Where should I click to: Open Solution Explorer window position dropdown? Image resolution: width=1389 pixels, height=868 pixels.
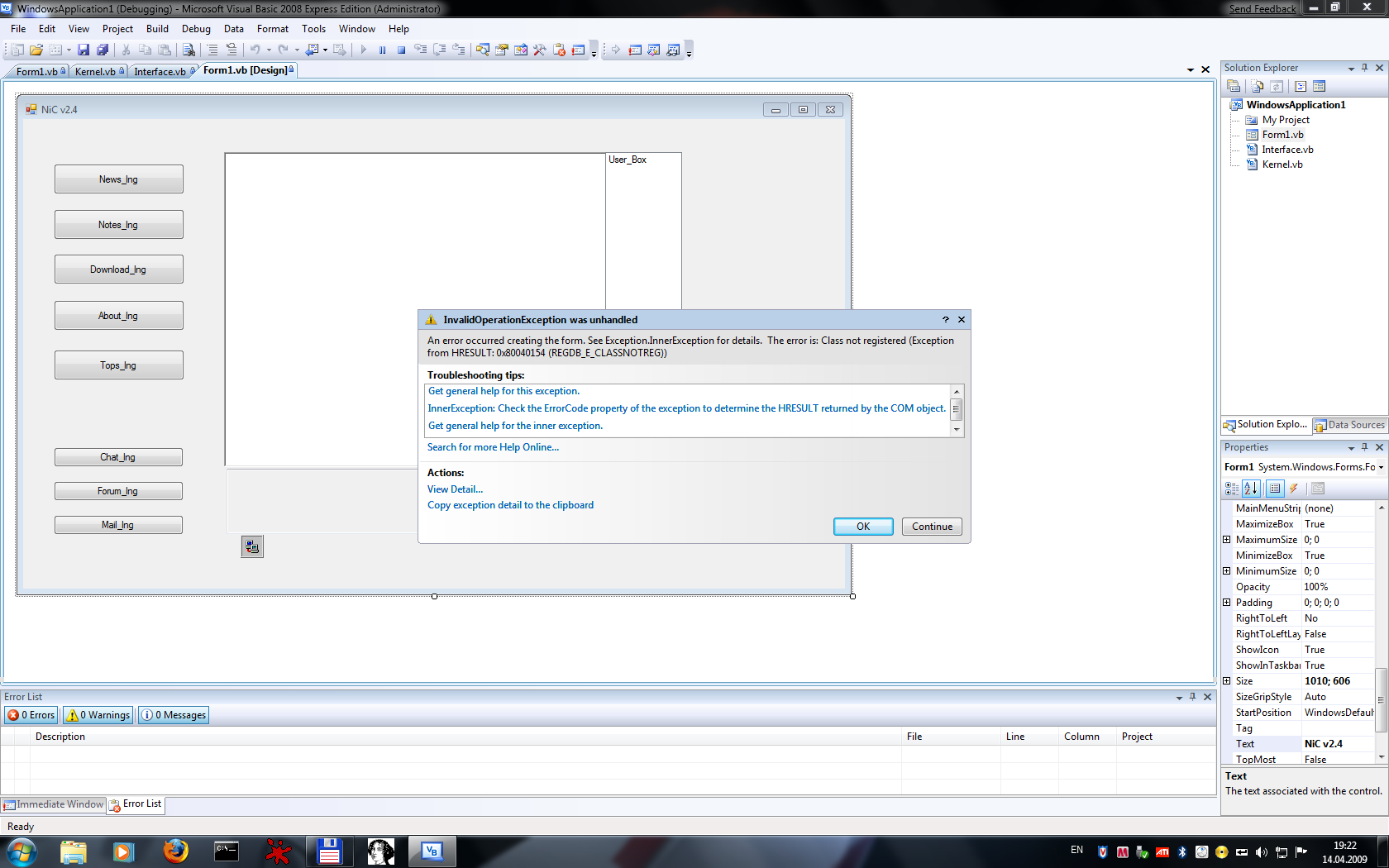[x=1351, y=68]
